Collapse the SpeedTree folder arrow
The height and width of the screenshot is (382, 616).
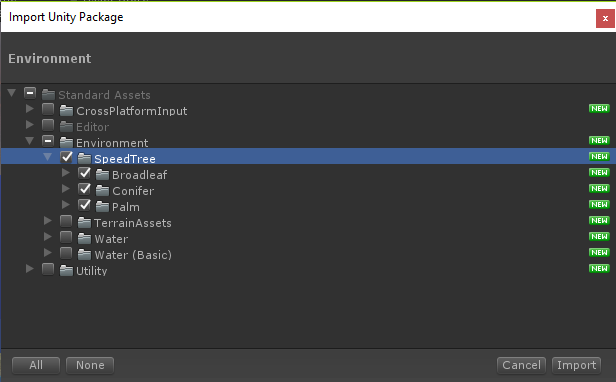click(48, 157)
